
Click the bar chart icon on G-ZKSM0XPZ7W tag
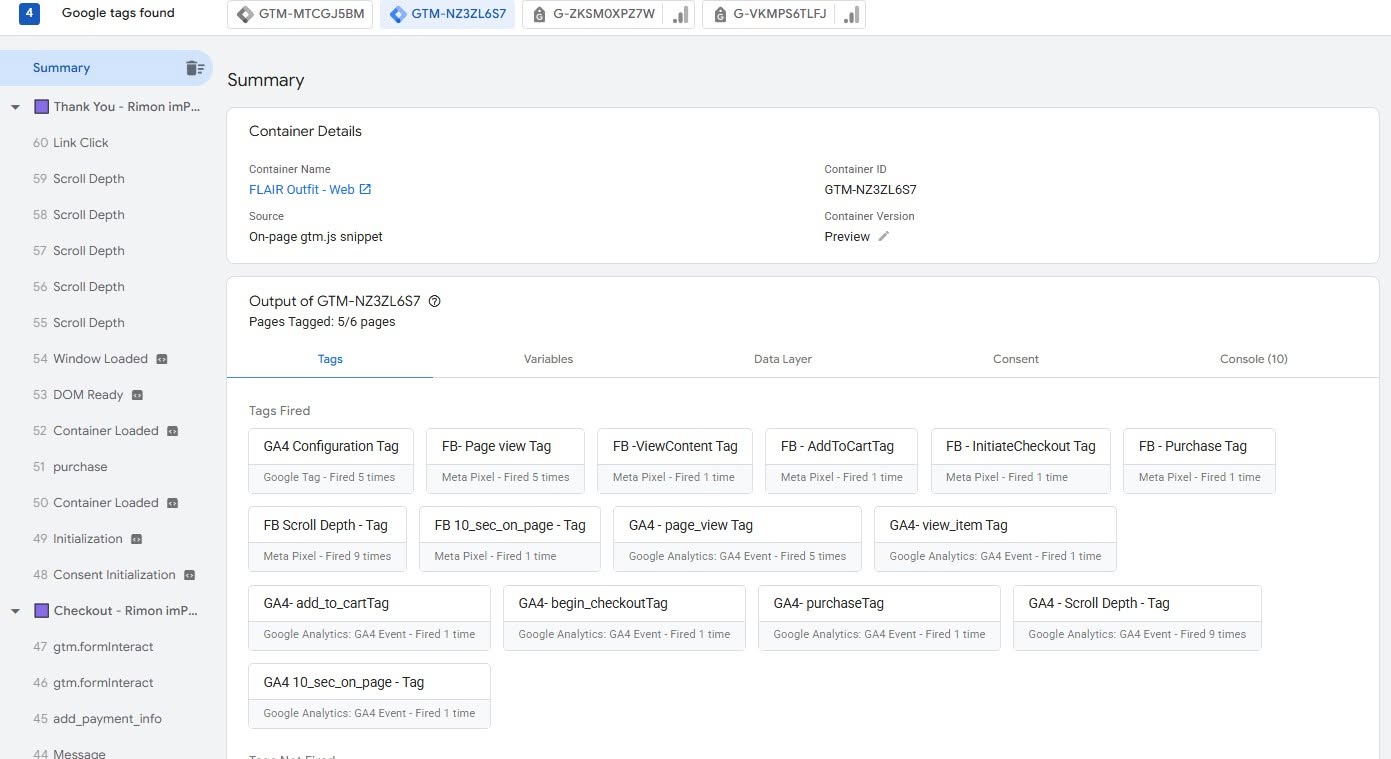tap(680, 15)
